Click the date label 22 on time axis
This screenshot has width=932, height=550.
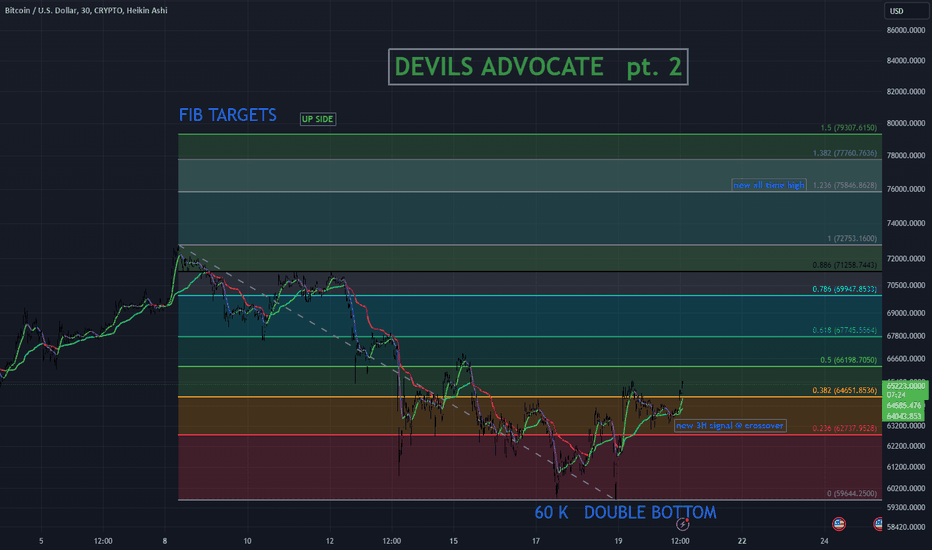pos(742,541)
